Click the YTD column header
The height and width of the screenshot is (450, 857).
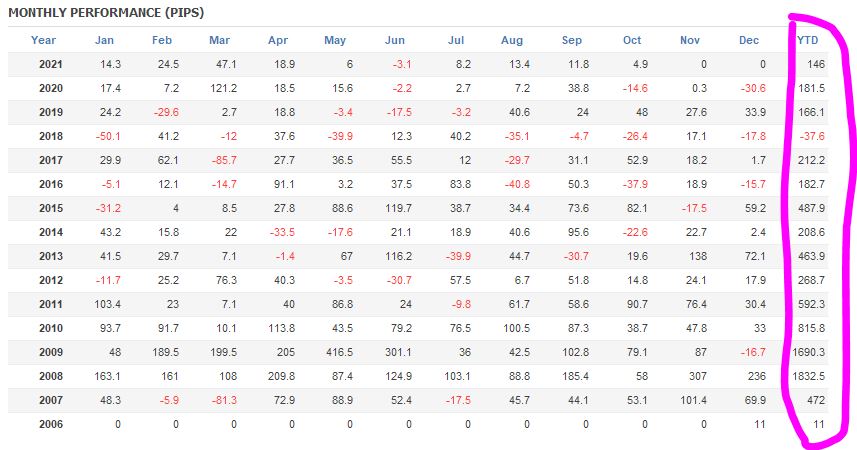(x=808, y=40)
